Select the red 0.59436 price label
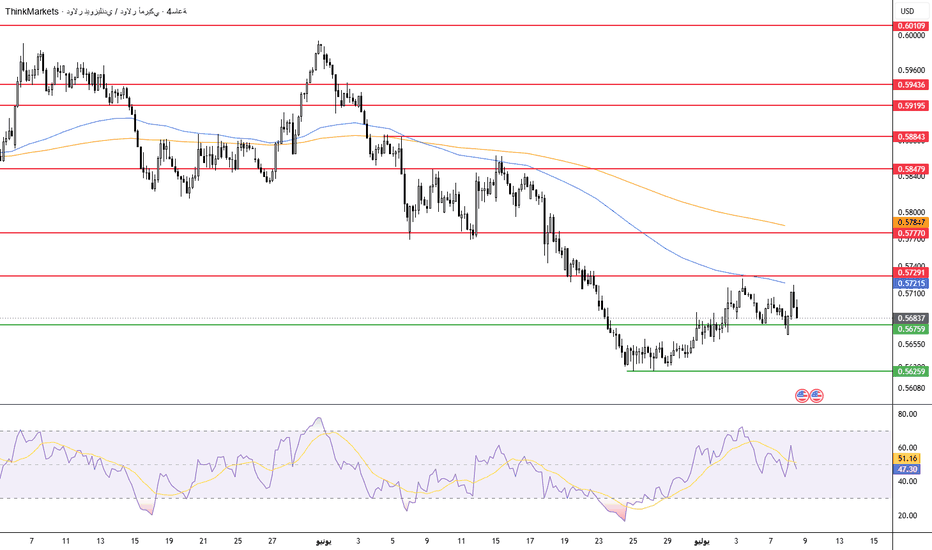 click(911, 85)
